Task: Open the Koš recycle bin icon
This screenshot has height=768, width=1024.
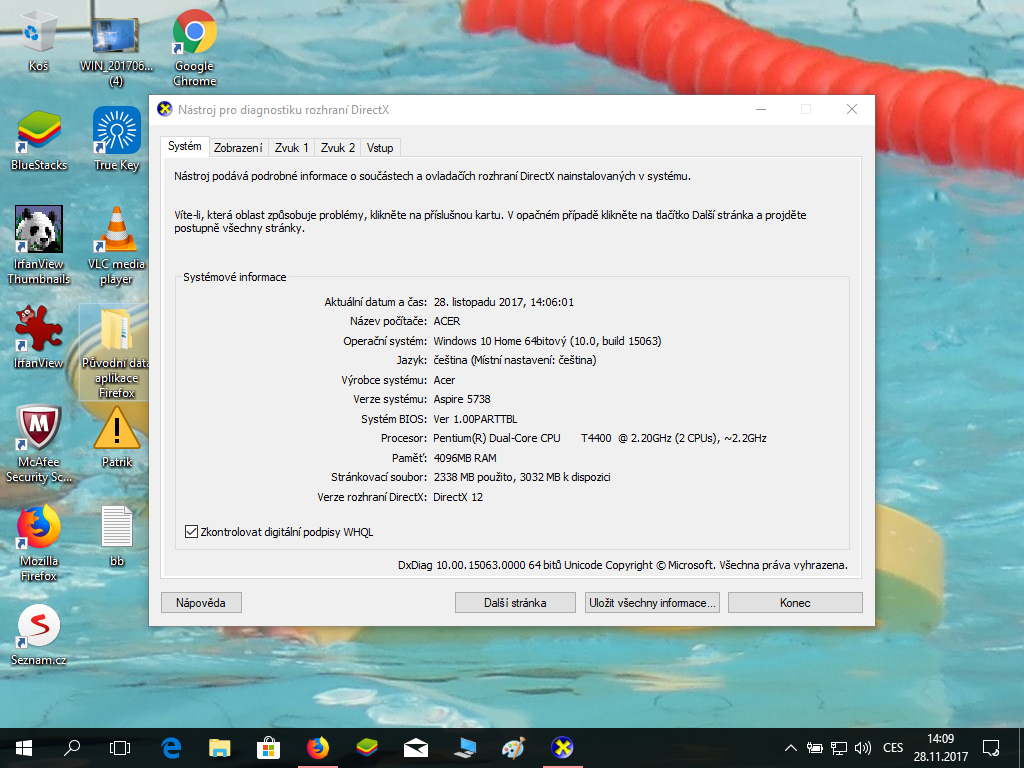Action: tap(39, 35)
